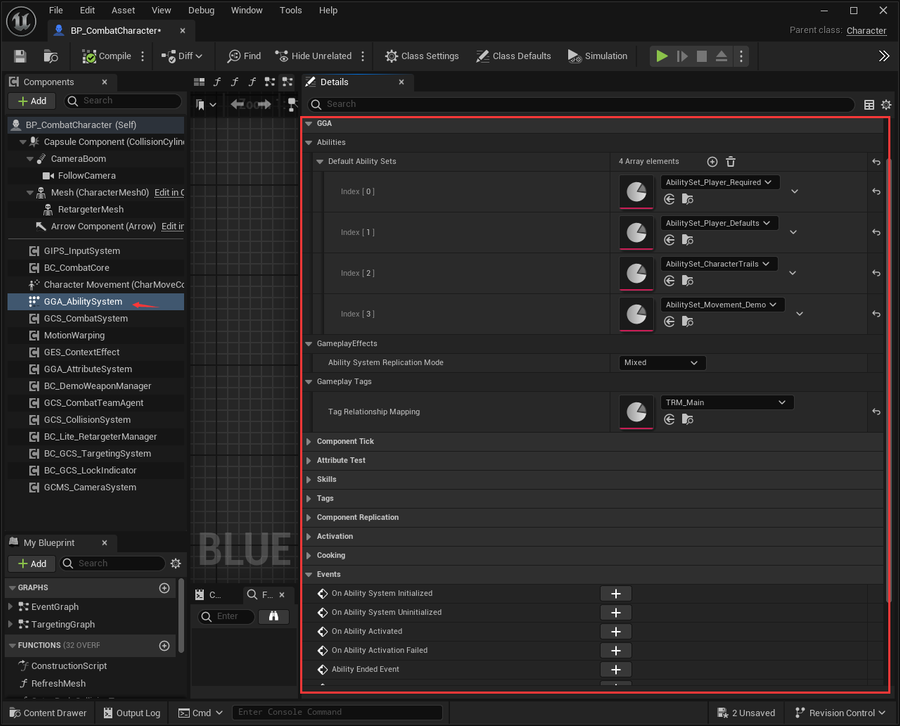Add element to Default Ability Sets array
Screen dimensions: 900x726
(712, 162)
